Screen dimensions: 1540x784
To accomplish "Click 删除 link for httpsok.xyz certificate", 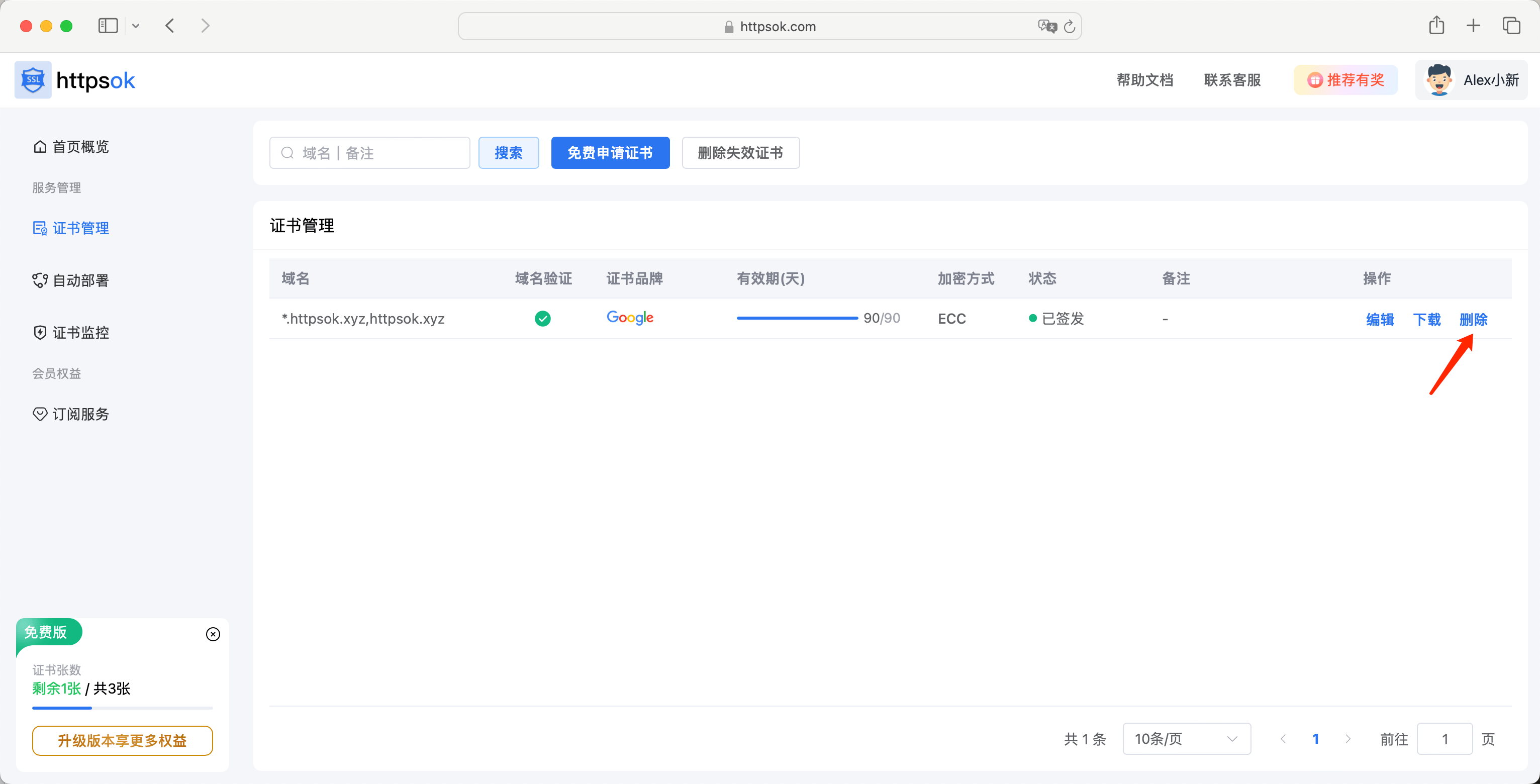I will click(1473, 319).
